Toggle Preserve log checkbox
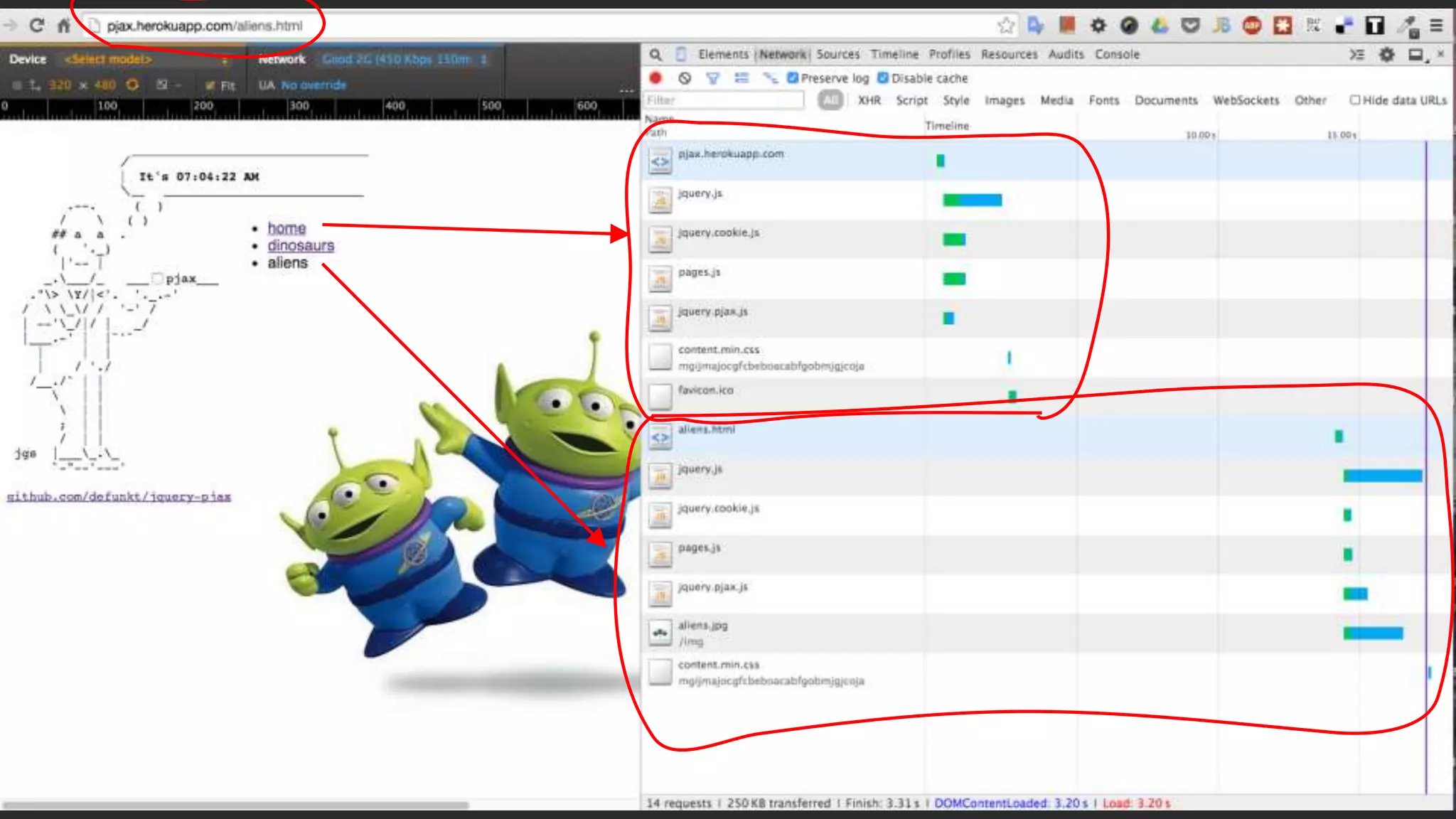 [x=793, y=78]
